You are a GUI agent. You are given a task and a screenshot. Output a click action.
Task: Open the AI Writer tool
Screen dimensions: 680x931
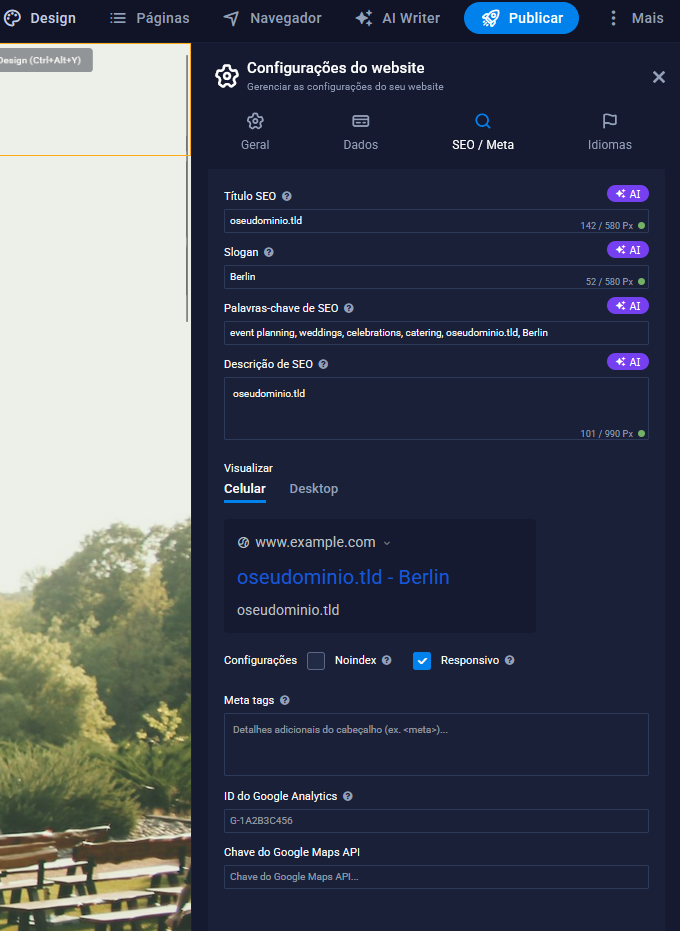398,18
